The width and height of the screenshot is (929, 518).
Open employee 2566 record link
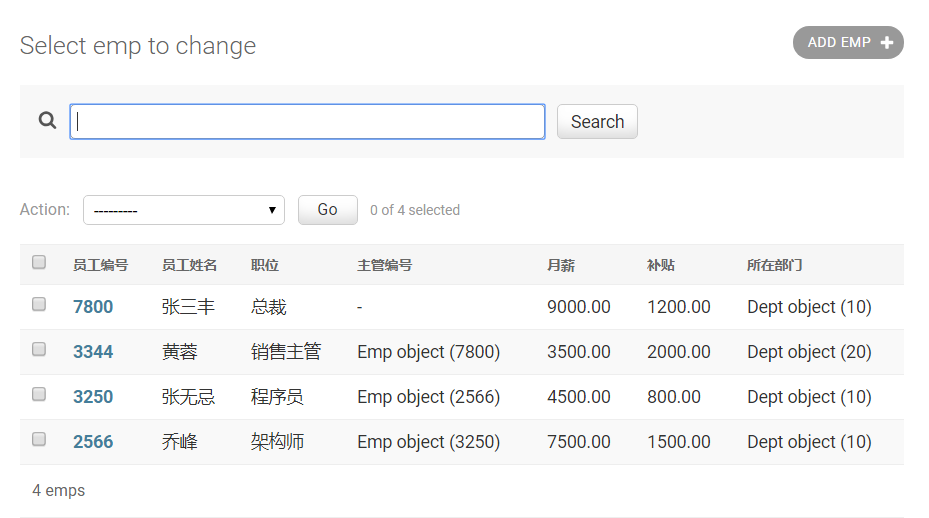tap(93, 442)
